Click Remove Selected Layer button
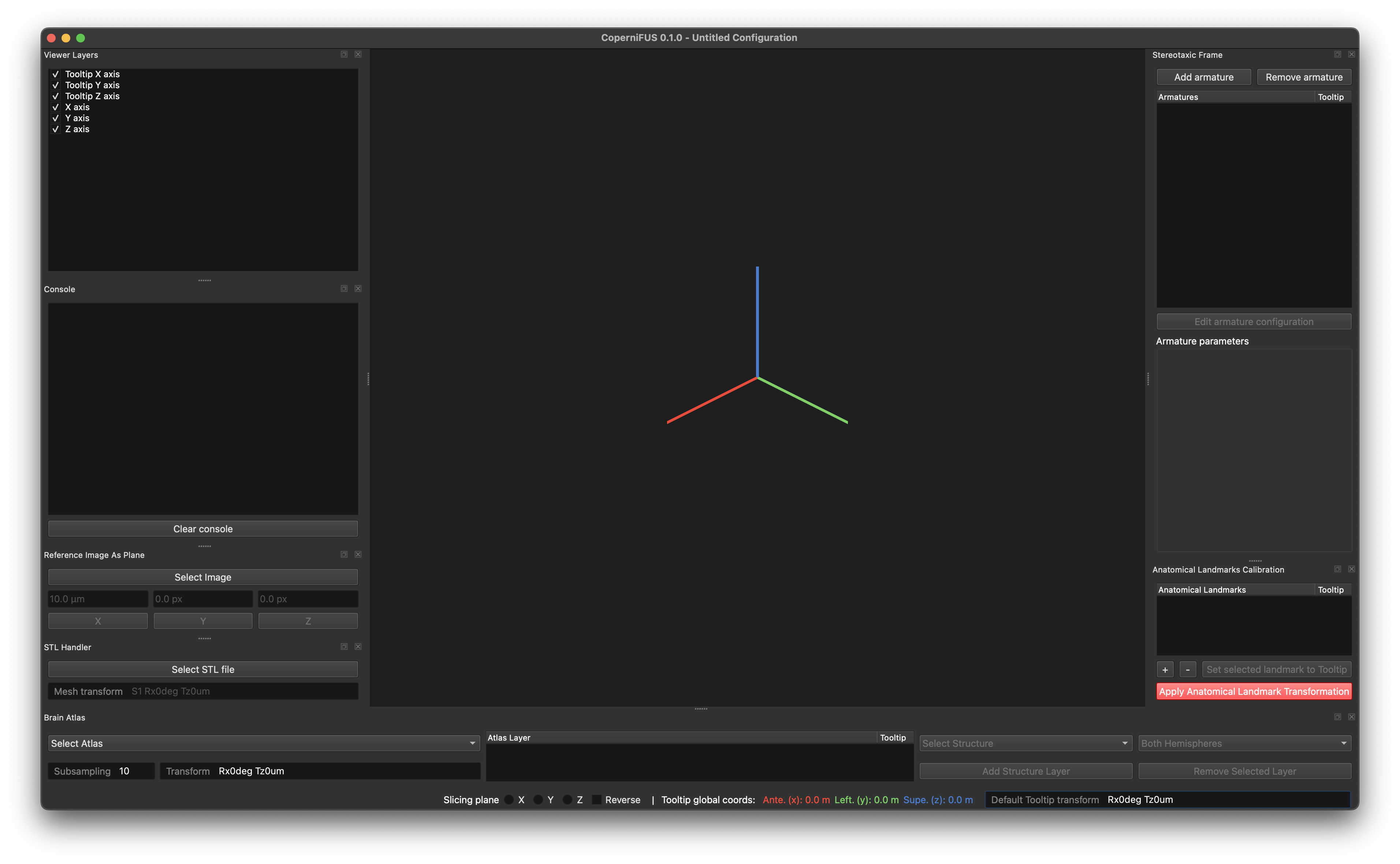This screenshot has width=1400, height=864. click(1244, 771)
